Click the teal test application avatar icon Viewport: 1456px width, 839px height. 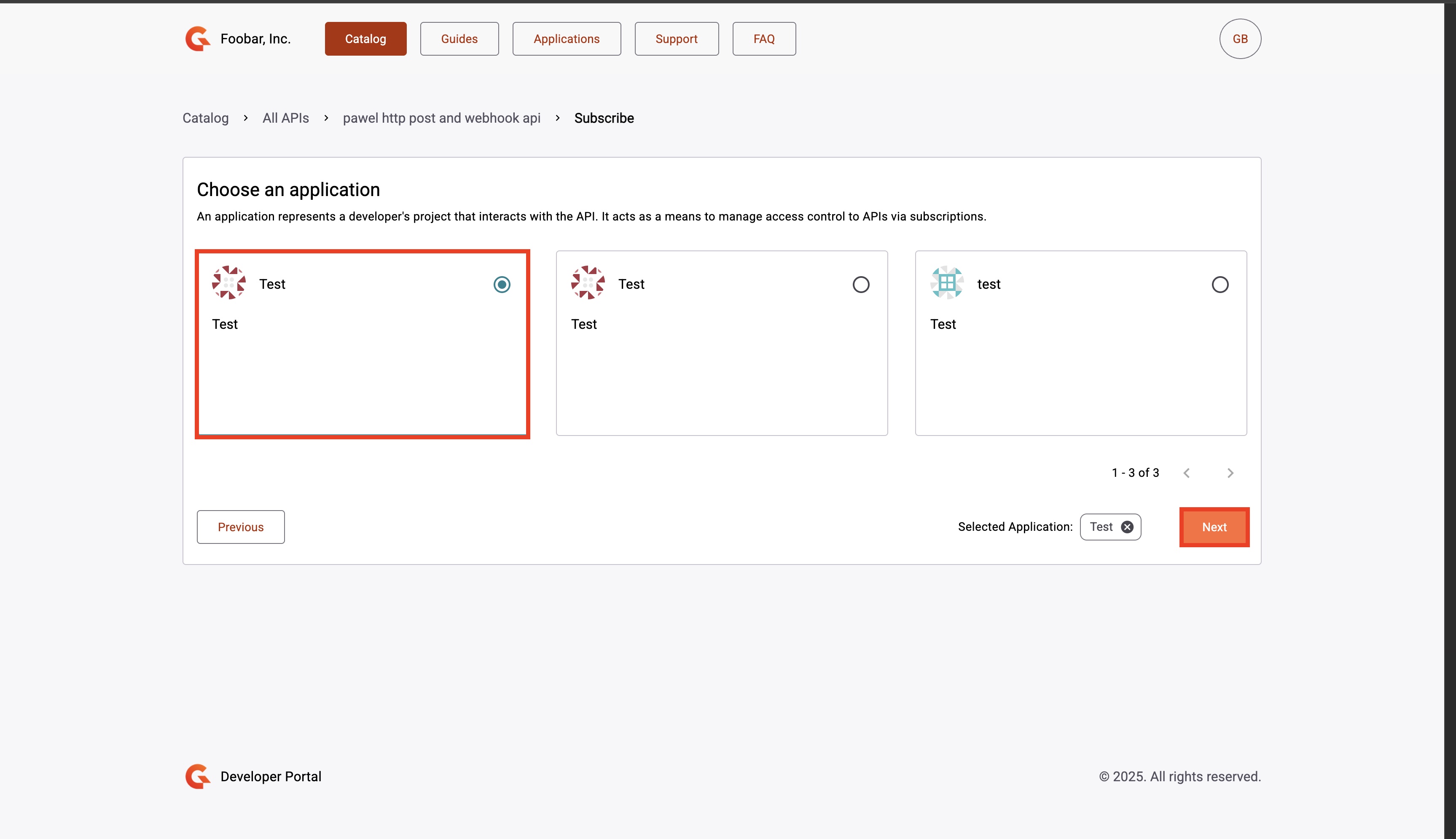click(x=947, y=283)
